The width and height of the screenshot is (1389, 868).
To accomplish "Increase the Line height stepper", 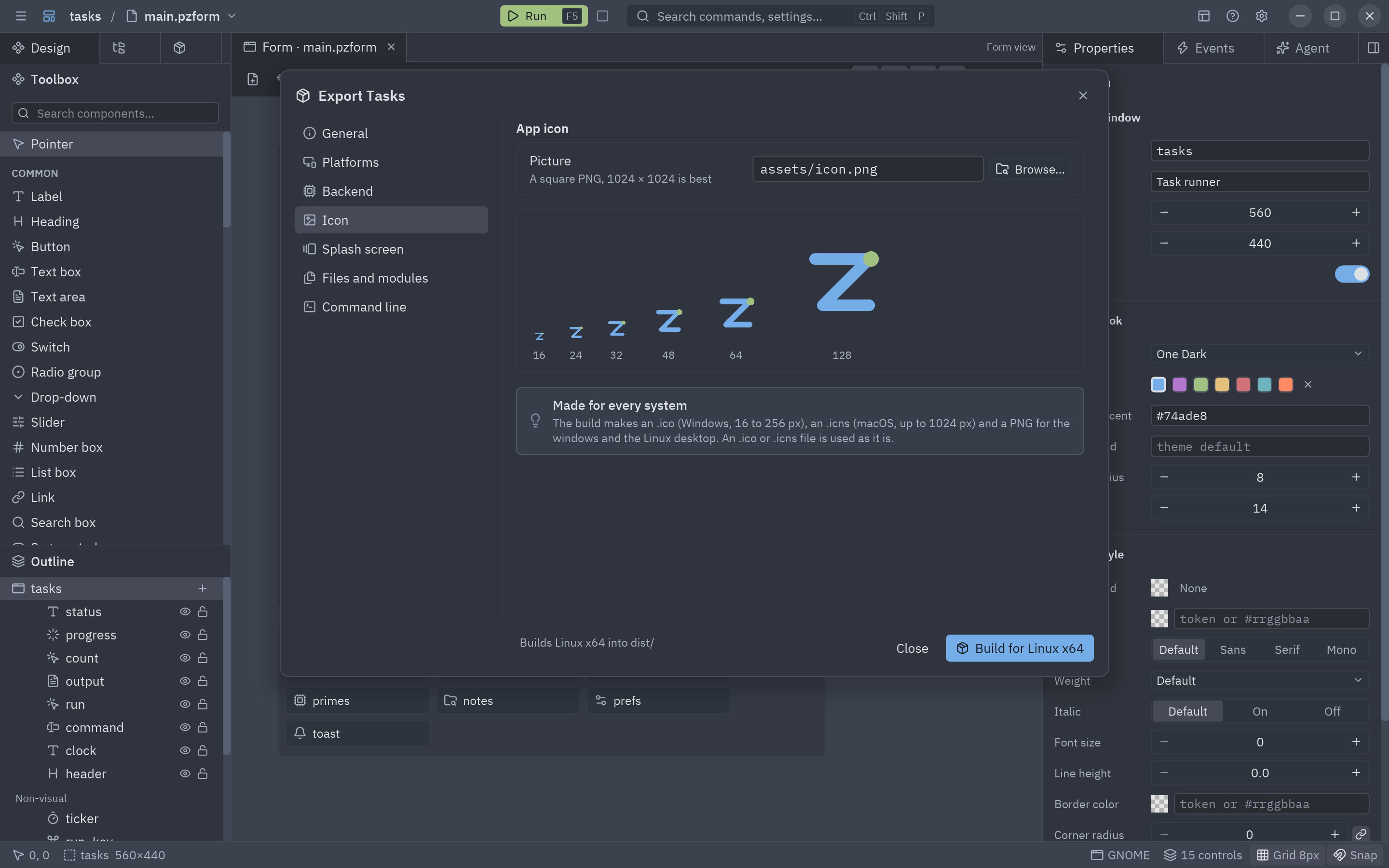I will point(1356,773).
